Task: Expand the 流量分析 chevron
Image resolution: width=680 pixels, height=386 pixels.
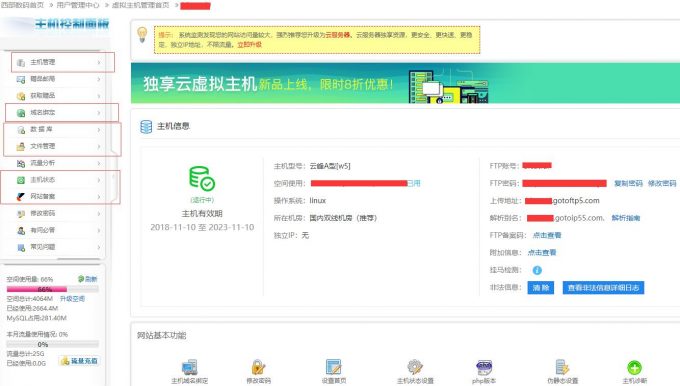Action: pos(99,164)
